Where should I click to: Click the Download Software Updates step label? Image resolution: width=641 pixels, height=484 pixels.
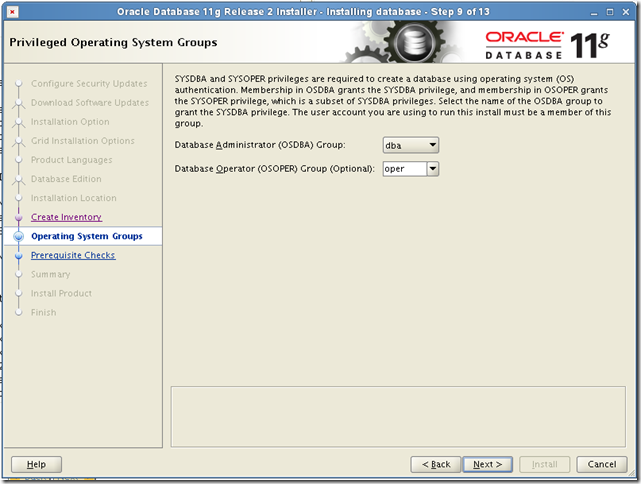click(x=90, y=103)
